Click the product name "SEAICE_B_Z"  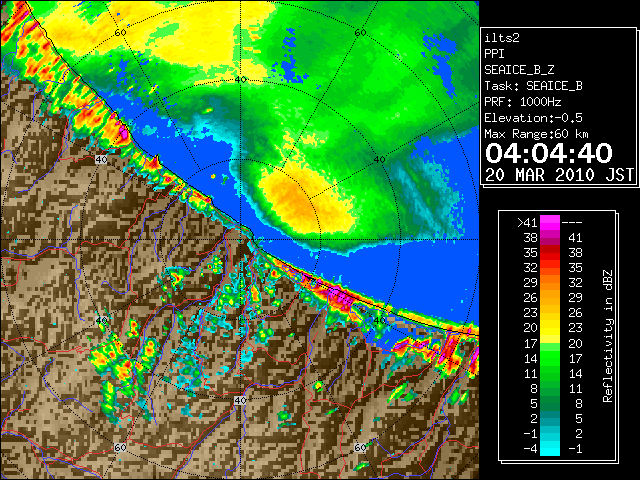519,70
